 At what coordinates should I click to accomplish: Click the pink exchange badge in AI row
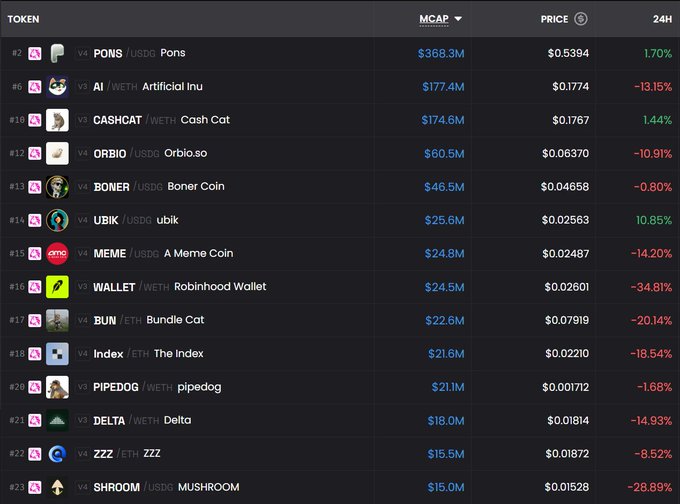click(x=35, y=87)
